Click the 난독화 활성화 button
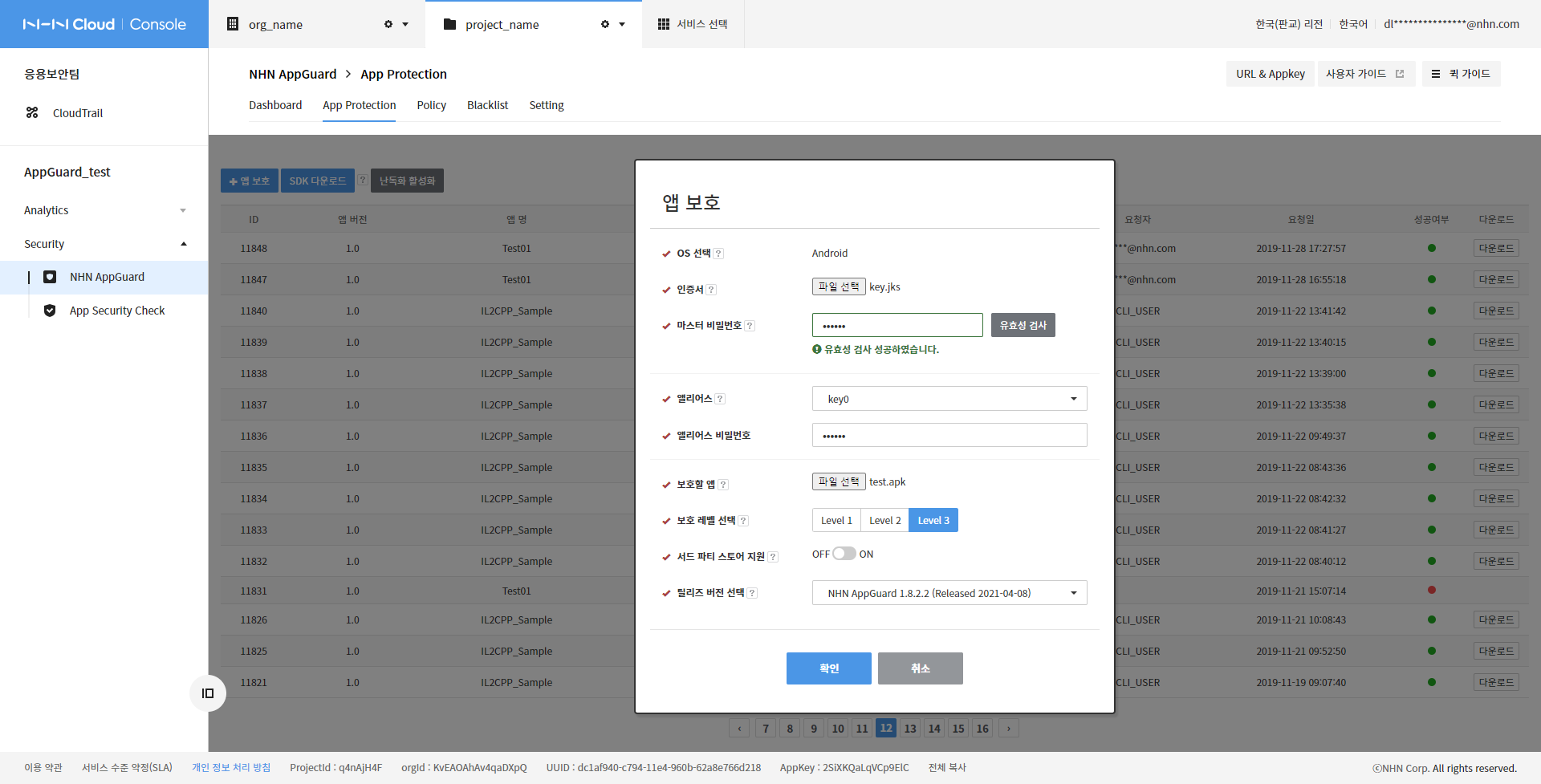Viewport: 1541px width, 784px height. pos(407,181)
